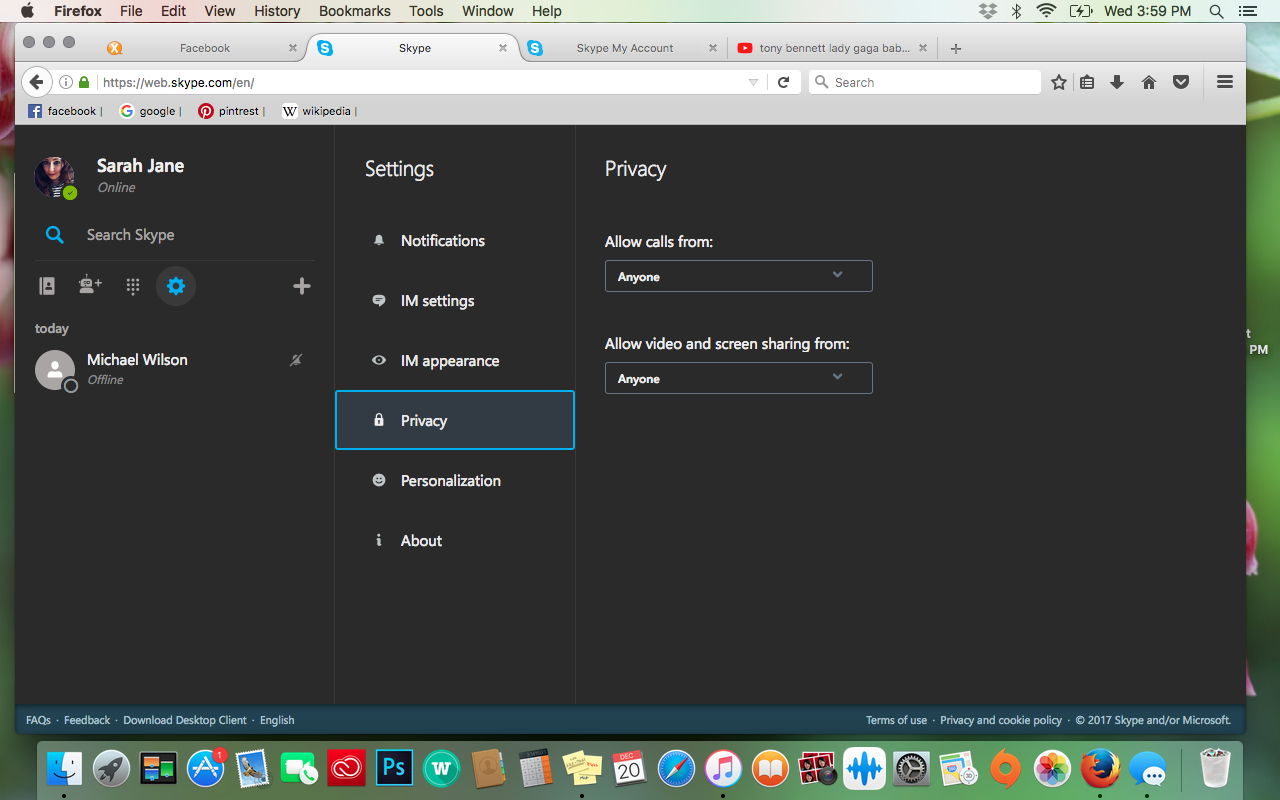Open App Store in the dock

pyautogui.click(x=206, y=768)
